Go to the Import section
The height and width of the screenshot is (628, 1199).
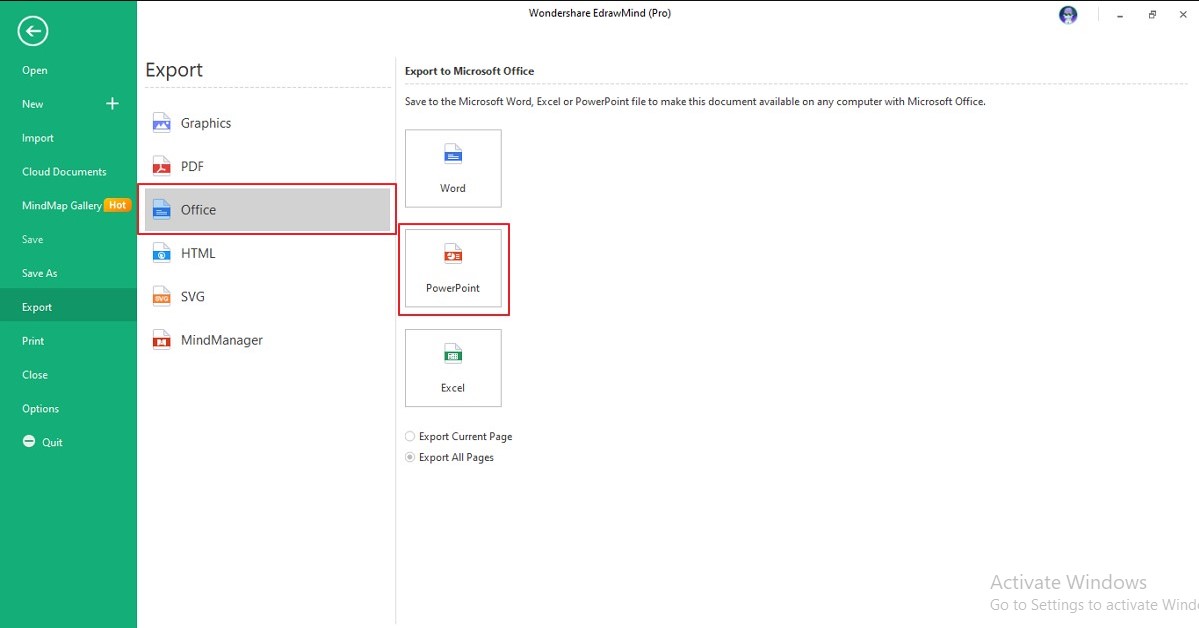coord(37,138)
